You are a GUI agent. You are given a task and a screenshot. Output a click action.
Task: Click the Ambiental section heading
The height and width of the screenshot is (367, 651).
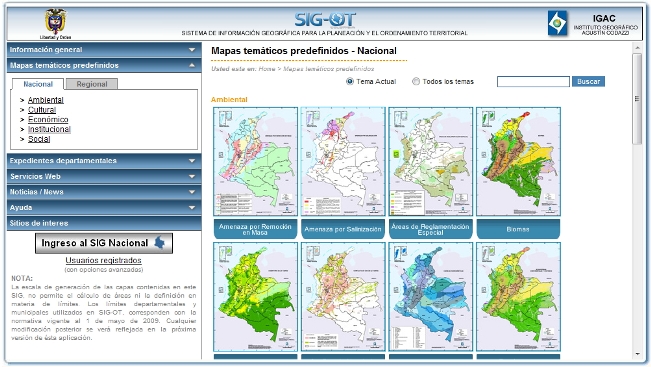click(x=229, y=100)
